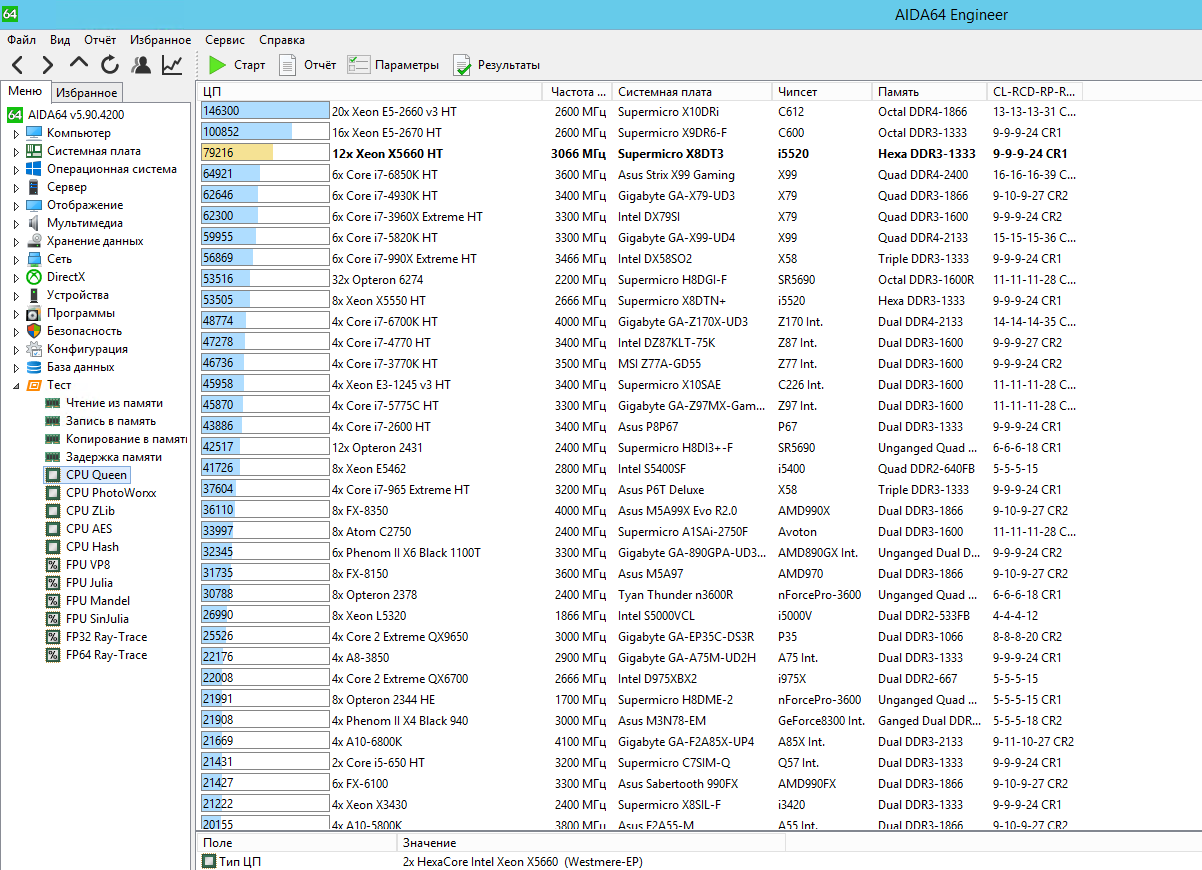1202x870 pixels.
Task: Select the Computer icon in tree
Action: 35,133
